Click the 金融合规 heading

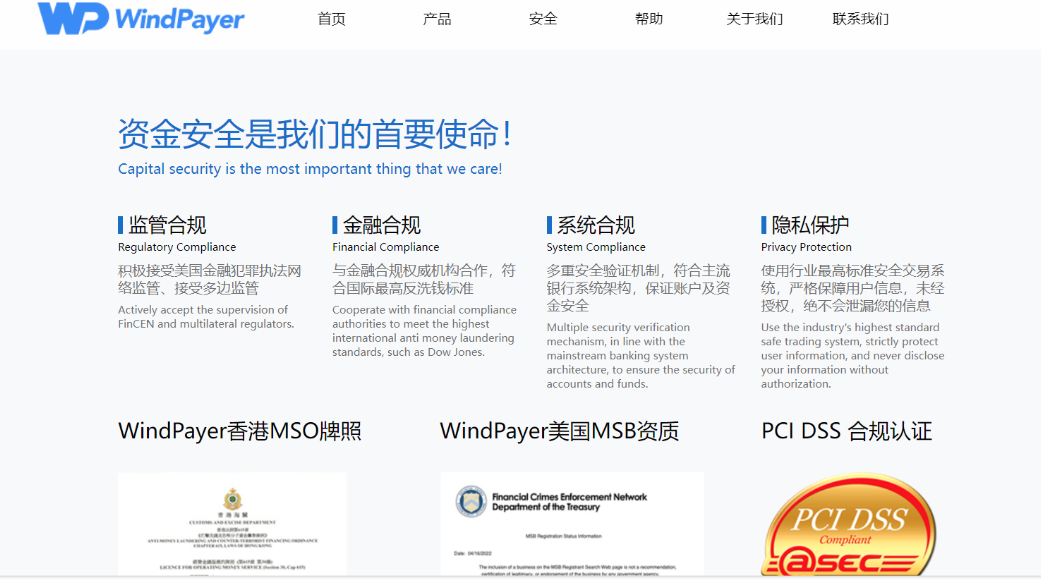click(x=382, y=225)
